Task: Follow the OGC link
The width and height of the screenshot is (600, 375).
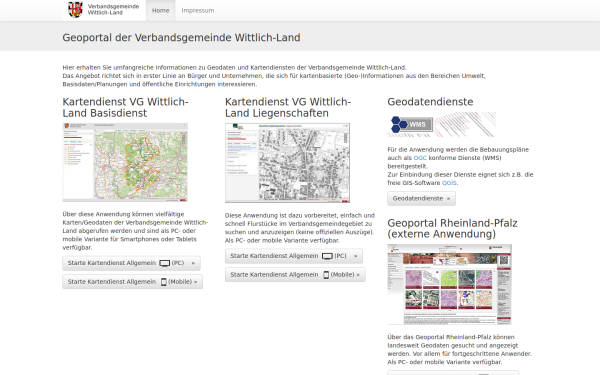Action: [x=420, y=158]
